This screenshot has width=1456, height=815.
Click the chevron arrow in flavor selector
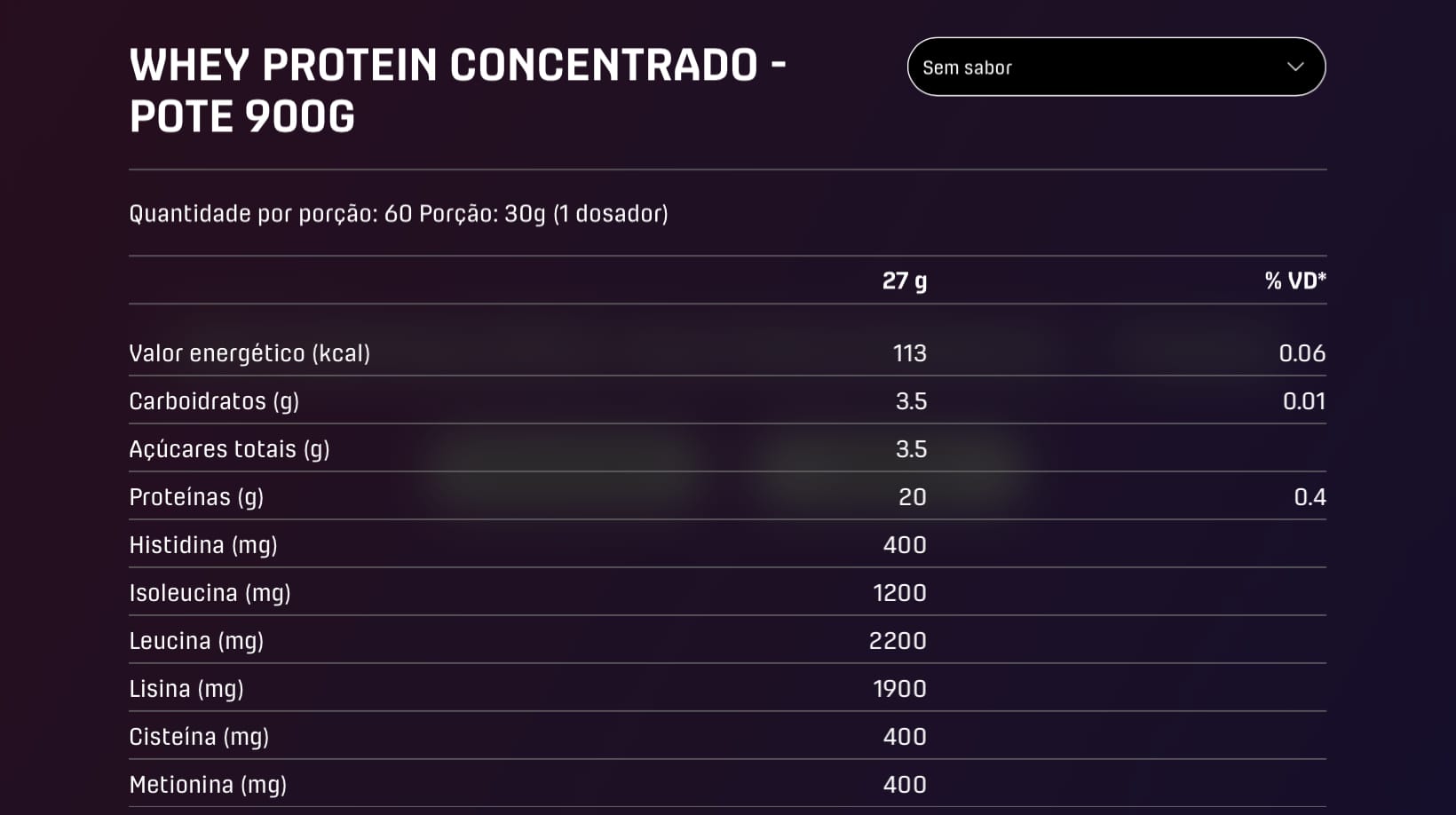coord(1295,67)
